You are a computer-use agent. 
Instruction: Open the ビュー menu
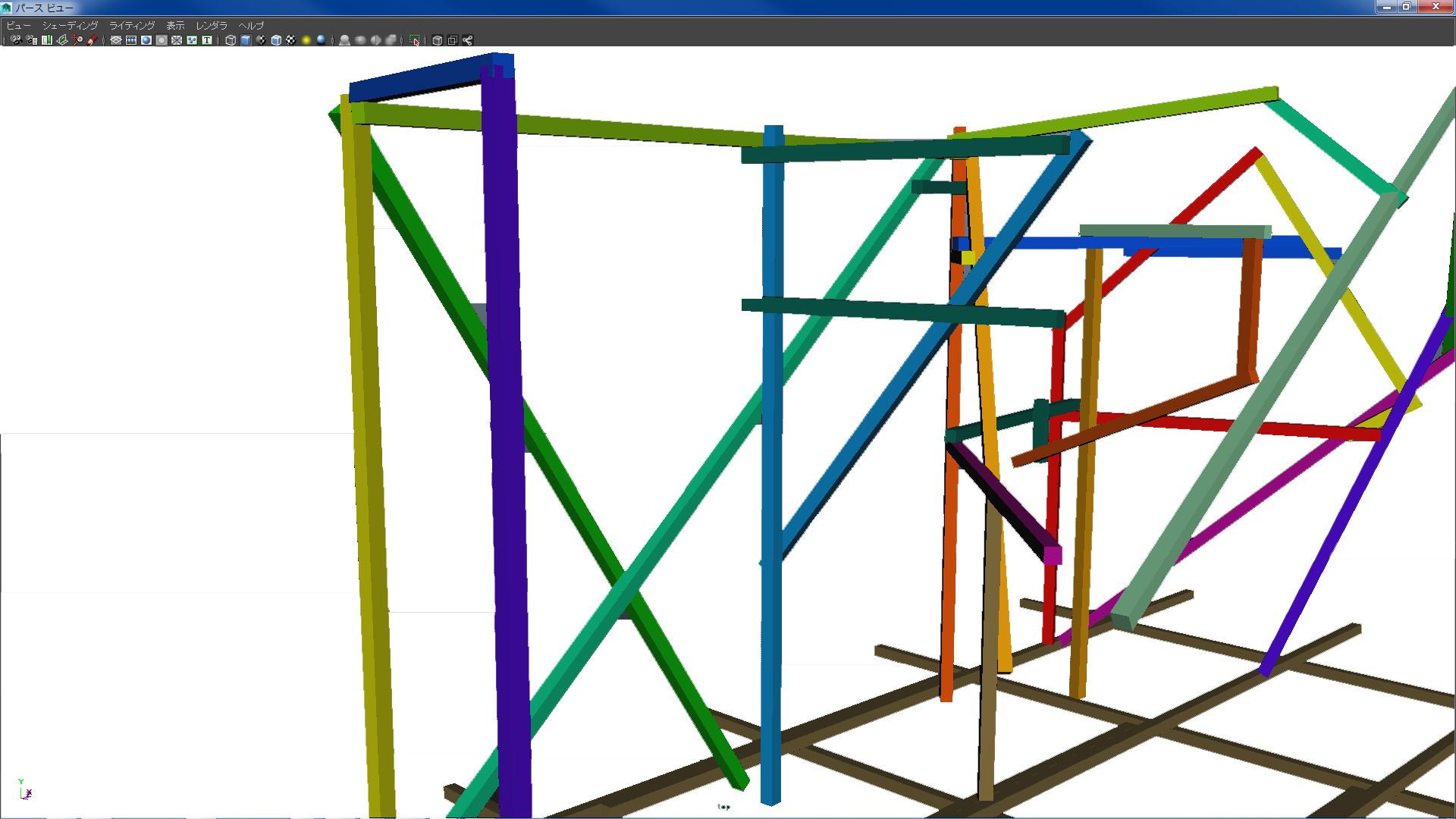[19, 26]
